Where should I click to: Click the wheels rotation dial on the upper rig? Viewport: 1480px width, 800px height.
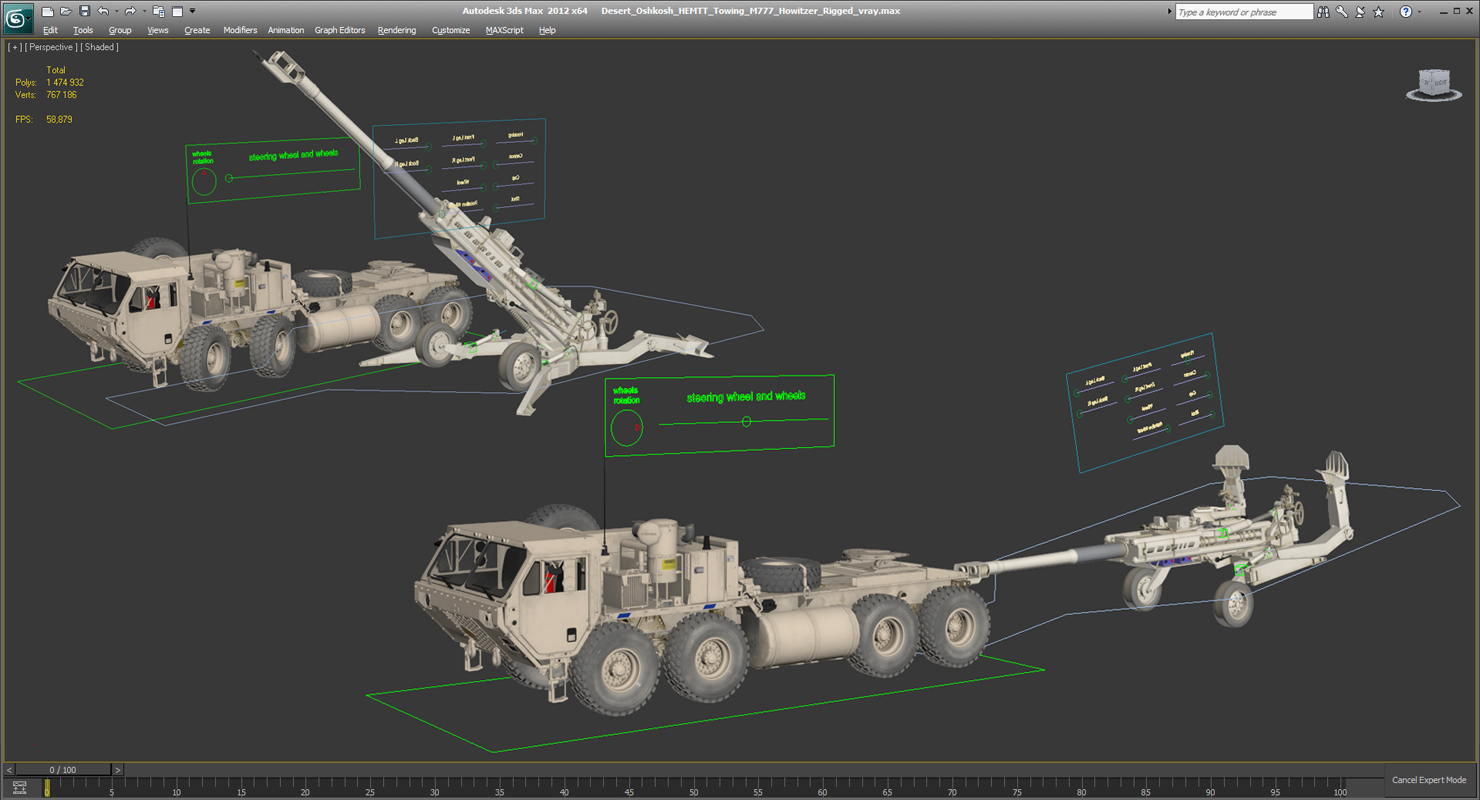point(203,181)
